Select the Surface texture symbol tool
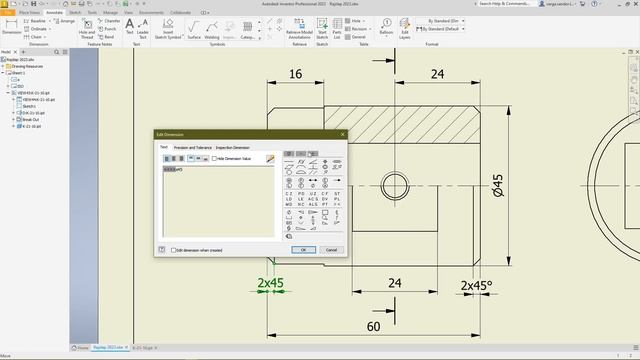Image resolution: width=640 pixels, height=360 pixels. [194, 29]
